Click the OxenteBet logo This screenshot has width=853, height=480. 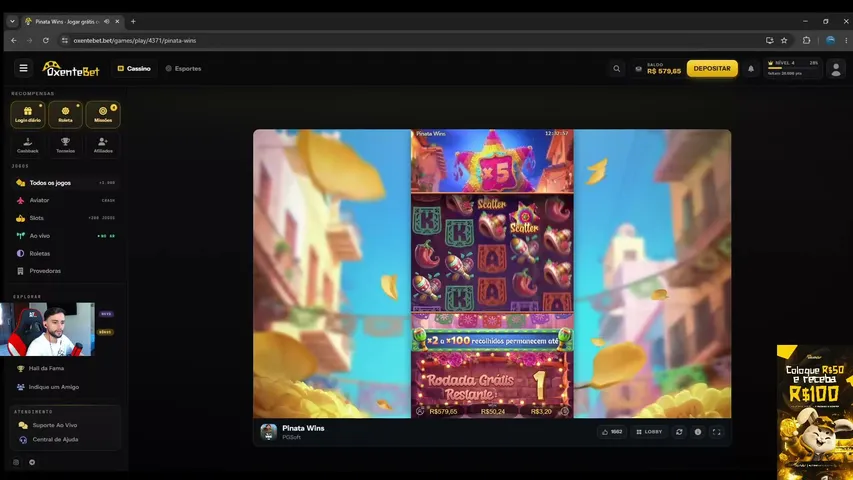(71, 69)
